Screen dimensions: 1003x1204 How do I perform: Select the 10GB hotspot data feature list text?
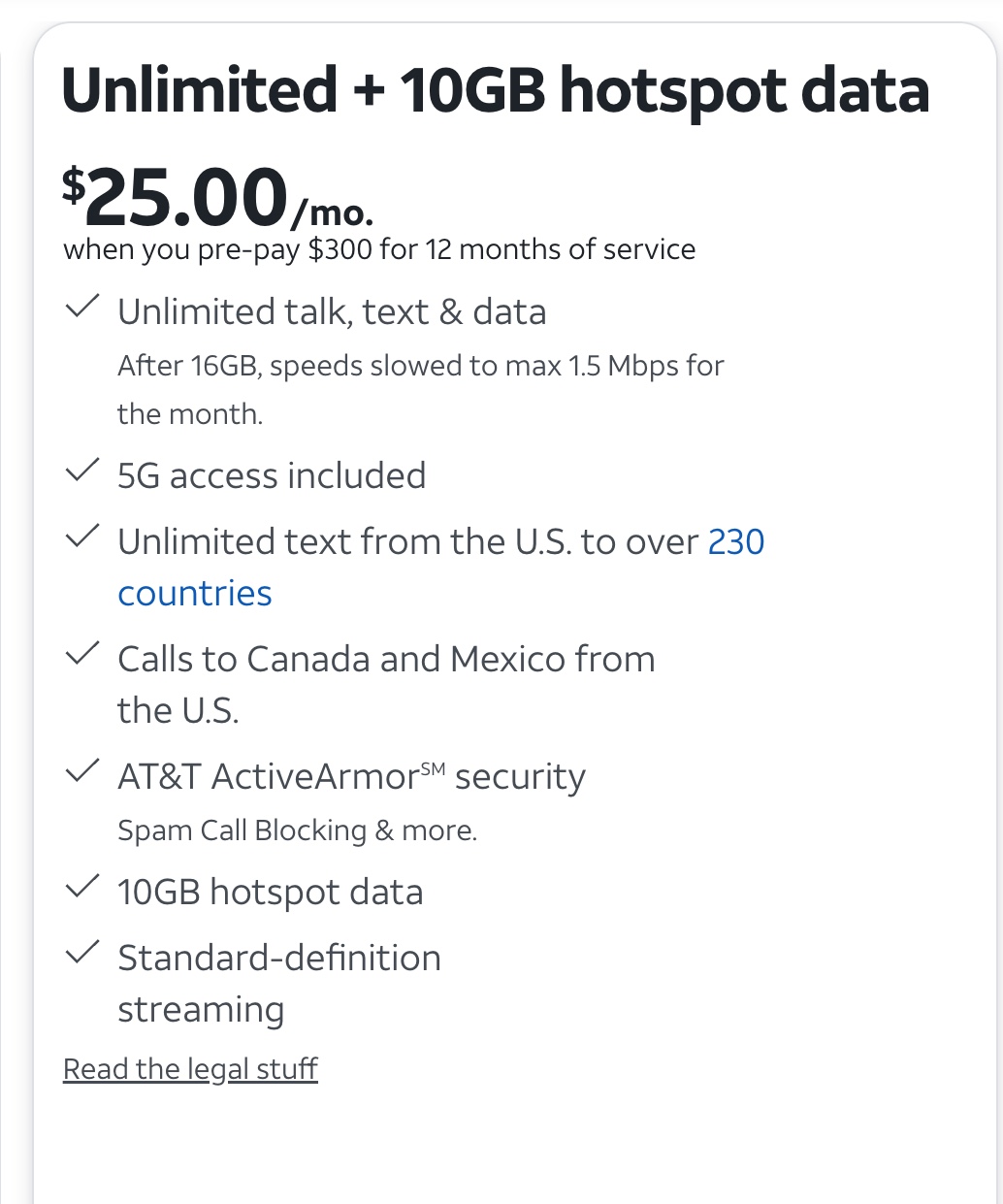point(270,893)
